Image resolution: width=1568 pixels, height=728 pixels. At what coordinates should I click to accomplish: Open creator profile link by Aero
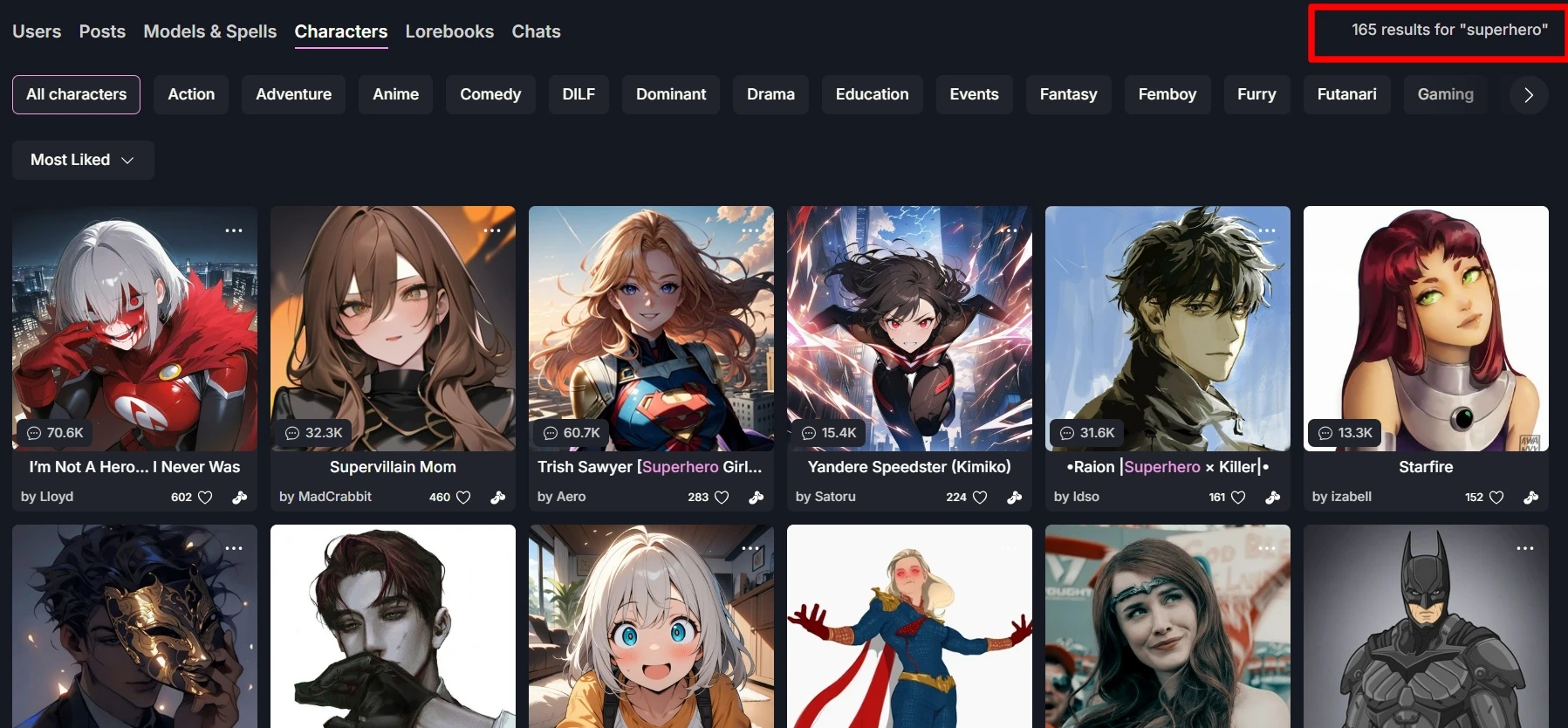click(x=562, y=497)
